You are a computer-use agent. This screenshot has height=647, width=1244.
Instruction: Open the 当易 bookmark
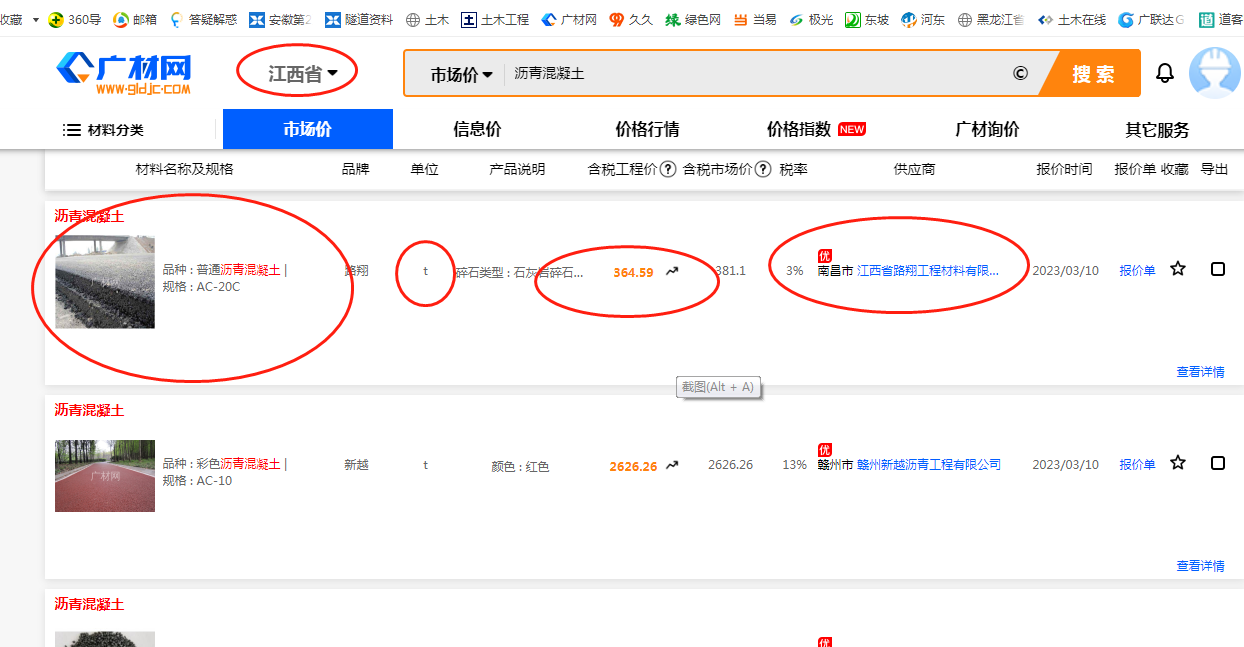coord(755,19)
